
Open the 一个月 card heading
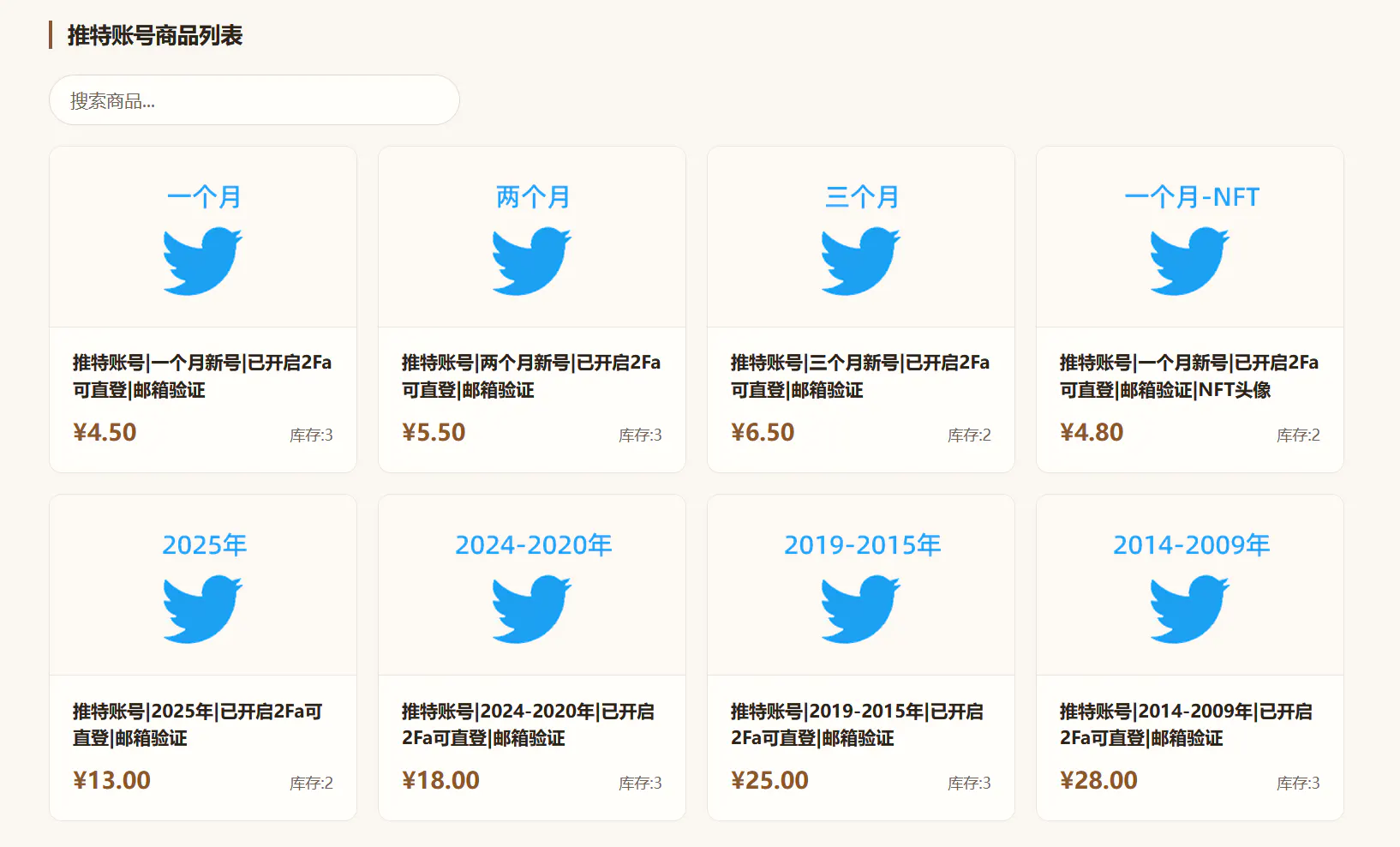(x=204, y=197)
